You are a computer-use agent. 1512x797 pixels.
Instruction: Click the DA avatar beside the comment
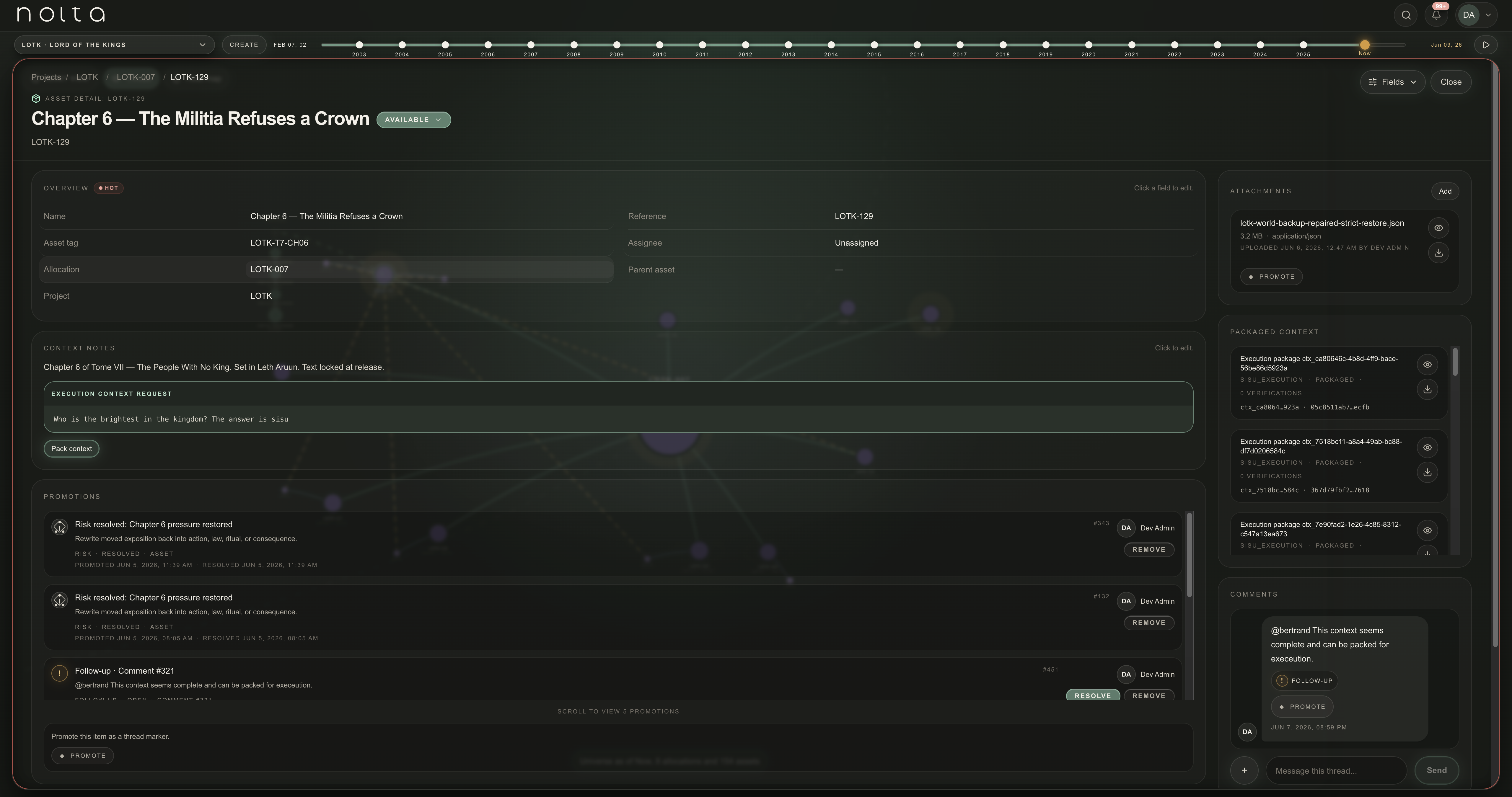pyautogui.click(x=1247, y=732)
